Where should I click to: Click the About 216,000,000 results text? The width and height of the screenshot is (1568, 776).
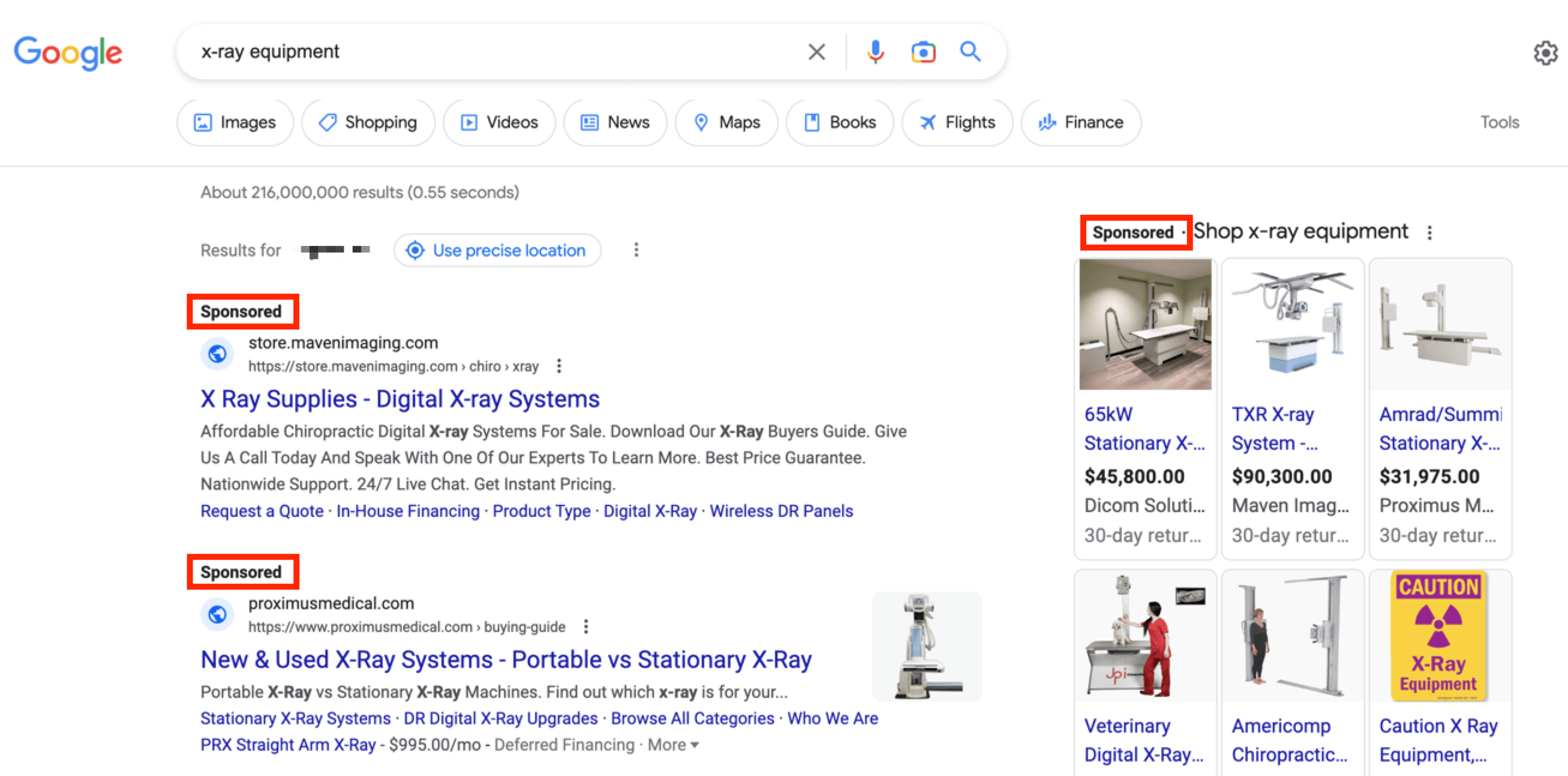(x=360, y=193)
